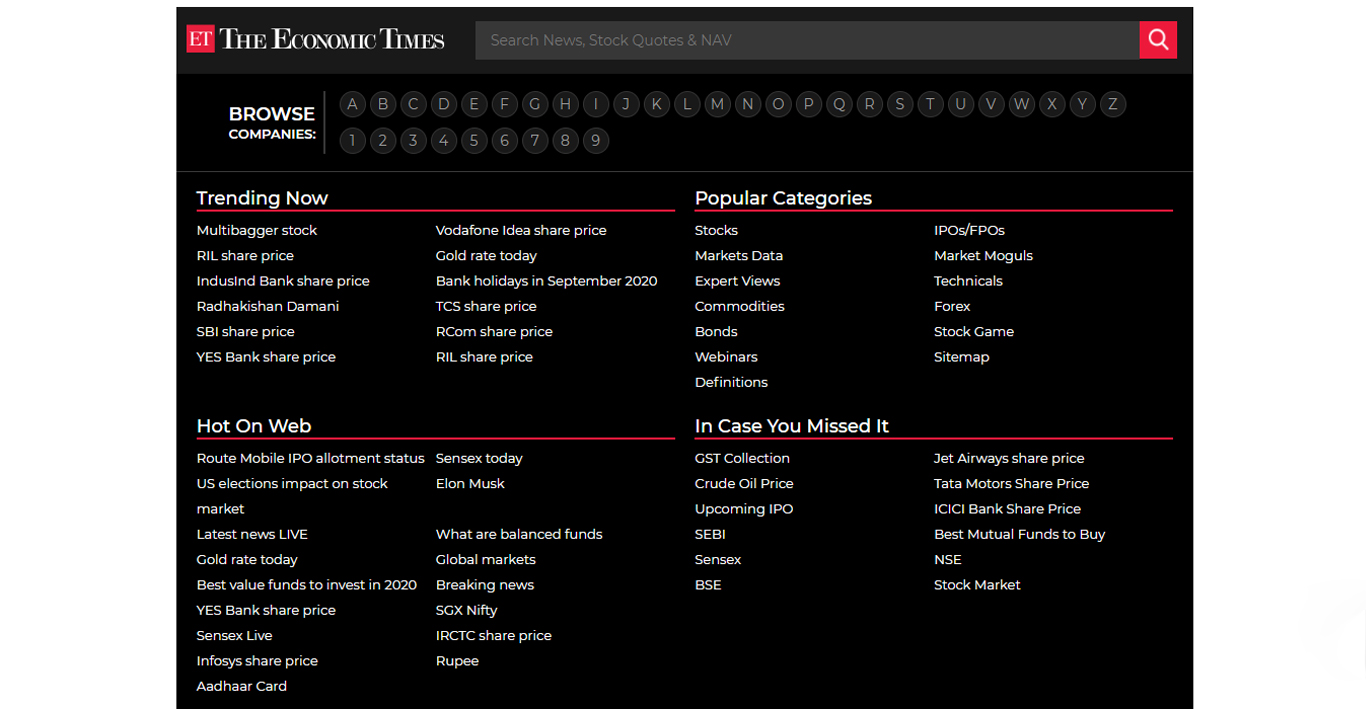The height and width of the screenshot is (709, 1366).
Task: Go to Aadhaar Card link
Action: [242, 686]
